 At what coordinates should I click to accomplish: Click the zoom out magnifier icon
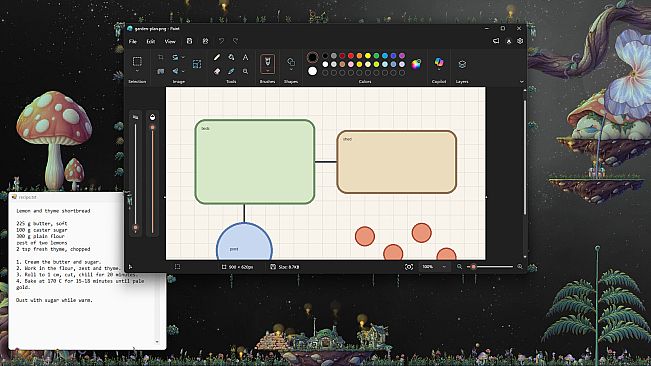click(459, 267)
